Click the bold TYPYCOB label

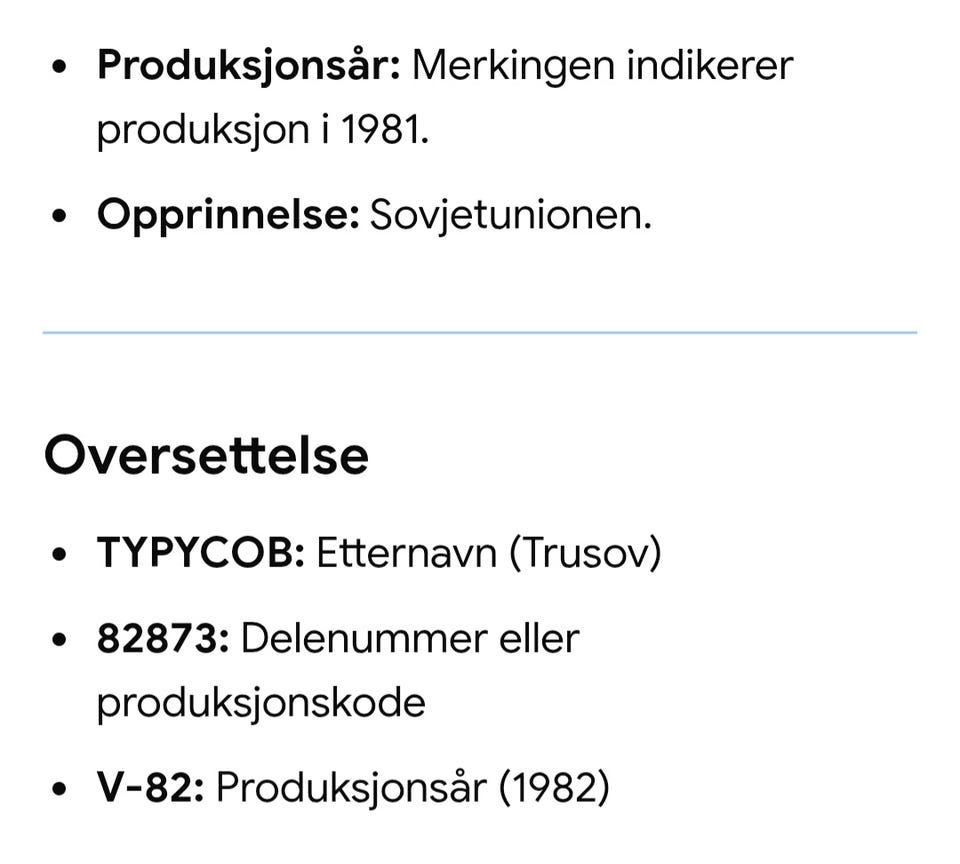point(201,552)
